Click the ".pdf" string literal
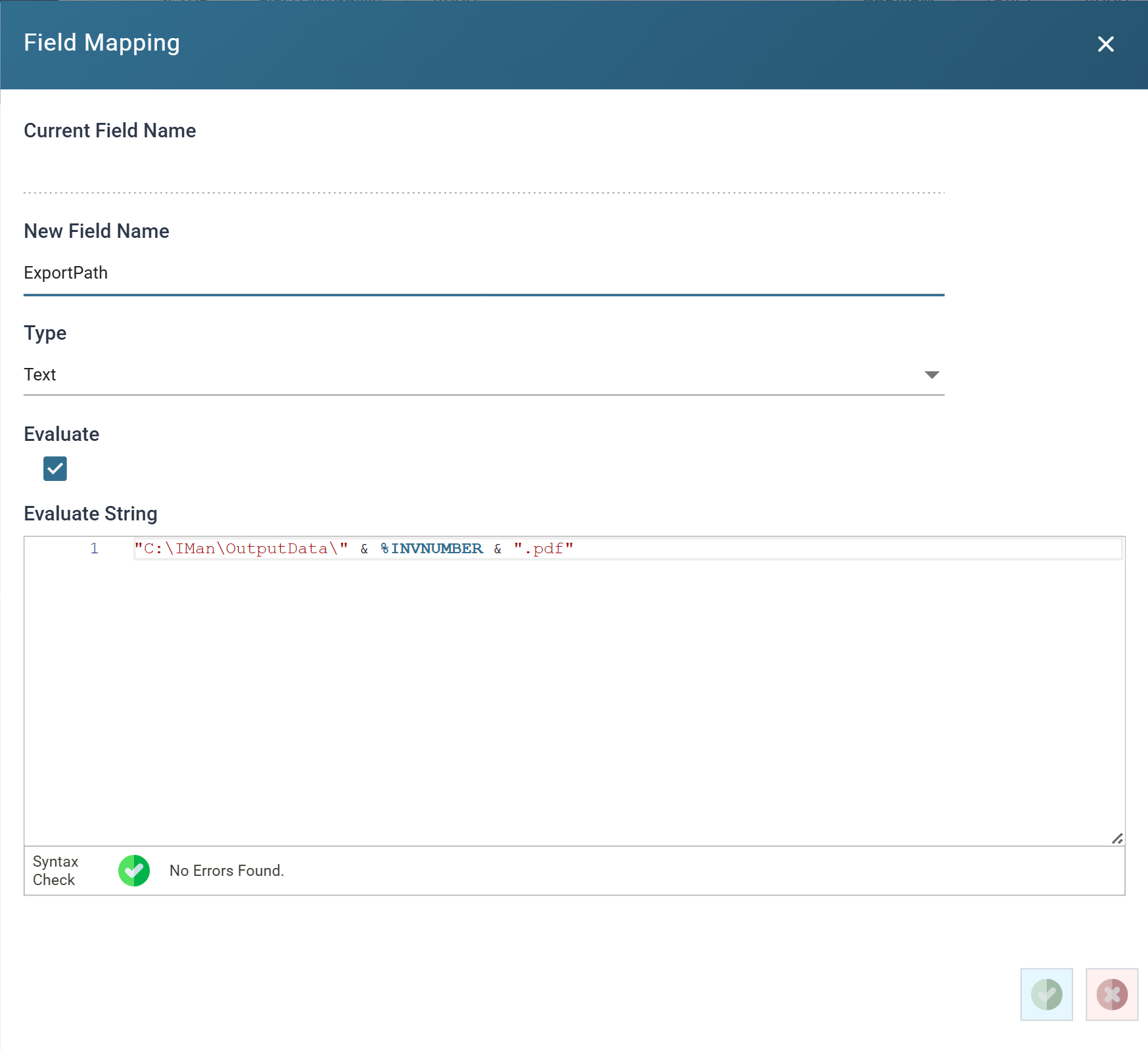This screenshot has width=1148, height=1050. [543, 549]
